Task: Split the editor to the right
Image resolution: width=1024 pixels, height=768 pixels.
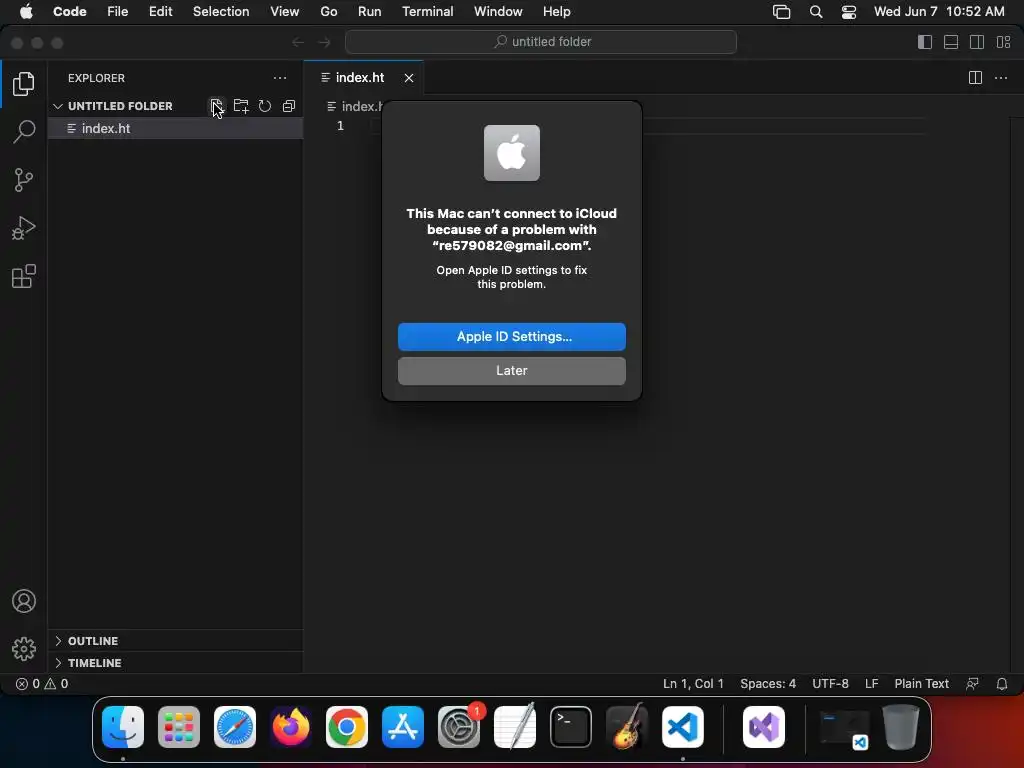Action: (x=975, y=78)
